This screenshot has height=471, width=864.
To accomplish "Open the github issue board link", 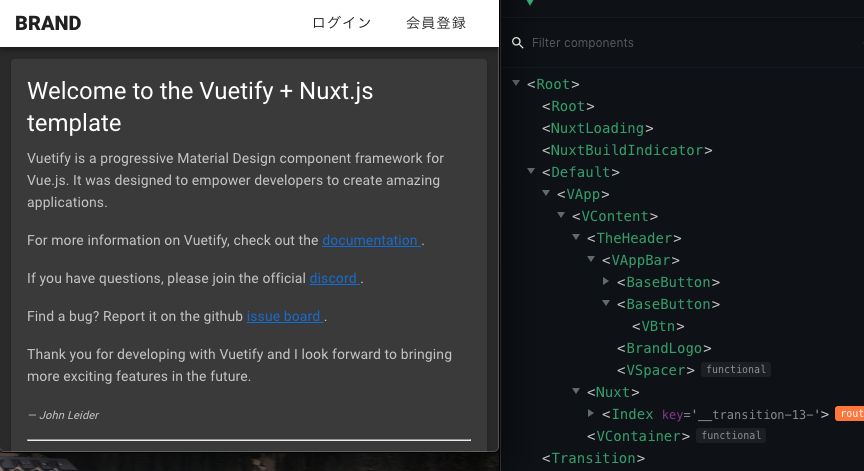I will [x=285, y=316].
